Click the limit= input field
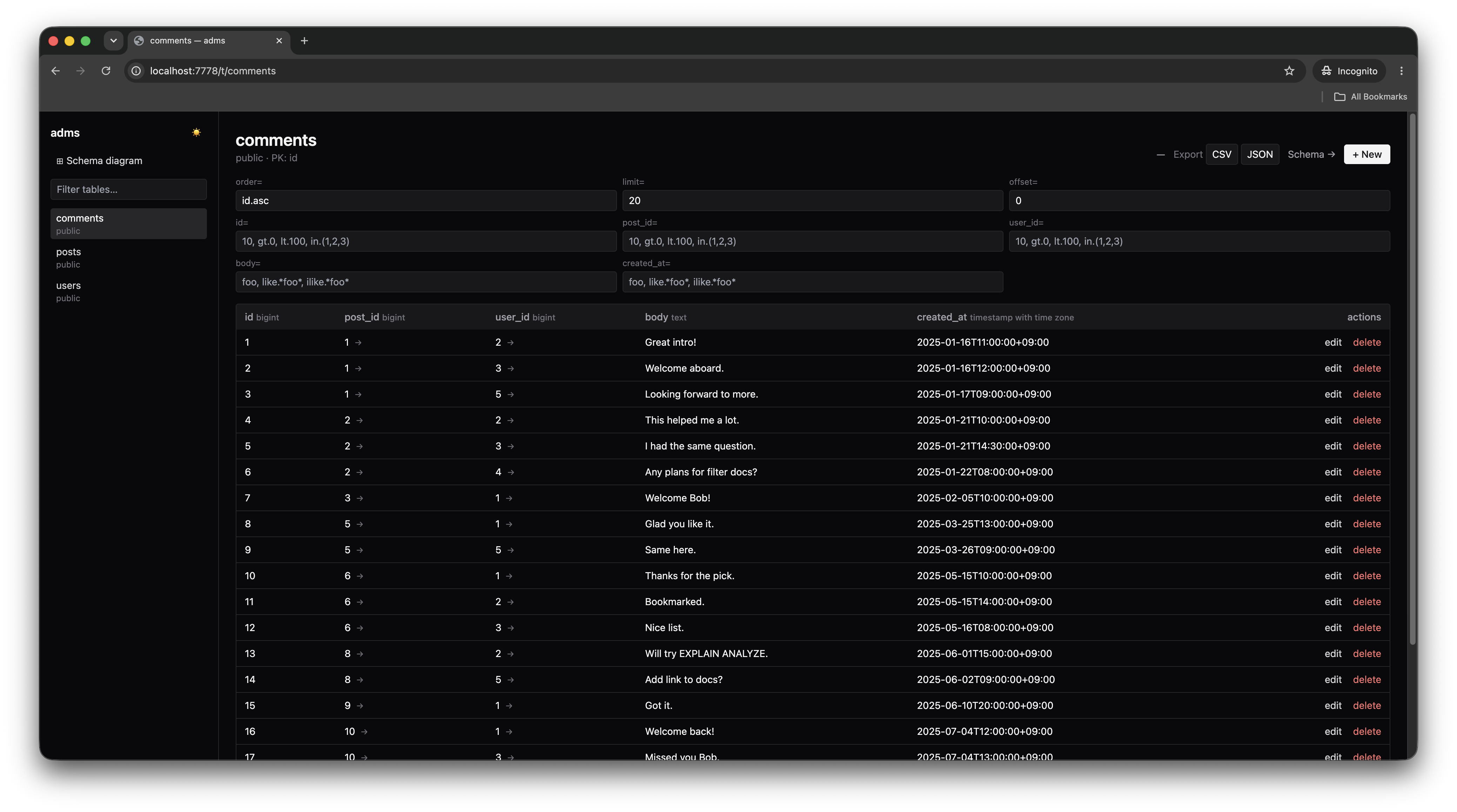Image resolution: width=1457 pixels, height=812 pixels. coord(812,201)
